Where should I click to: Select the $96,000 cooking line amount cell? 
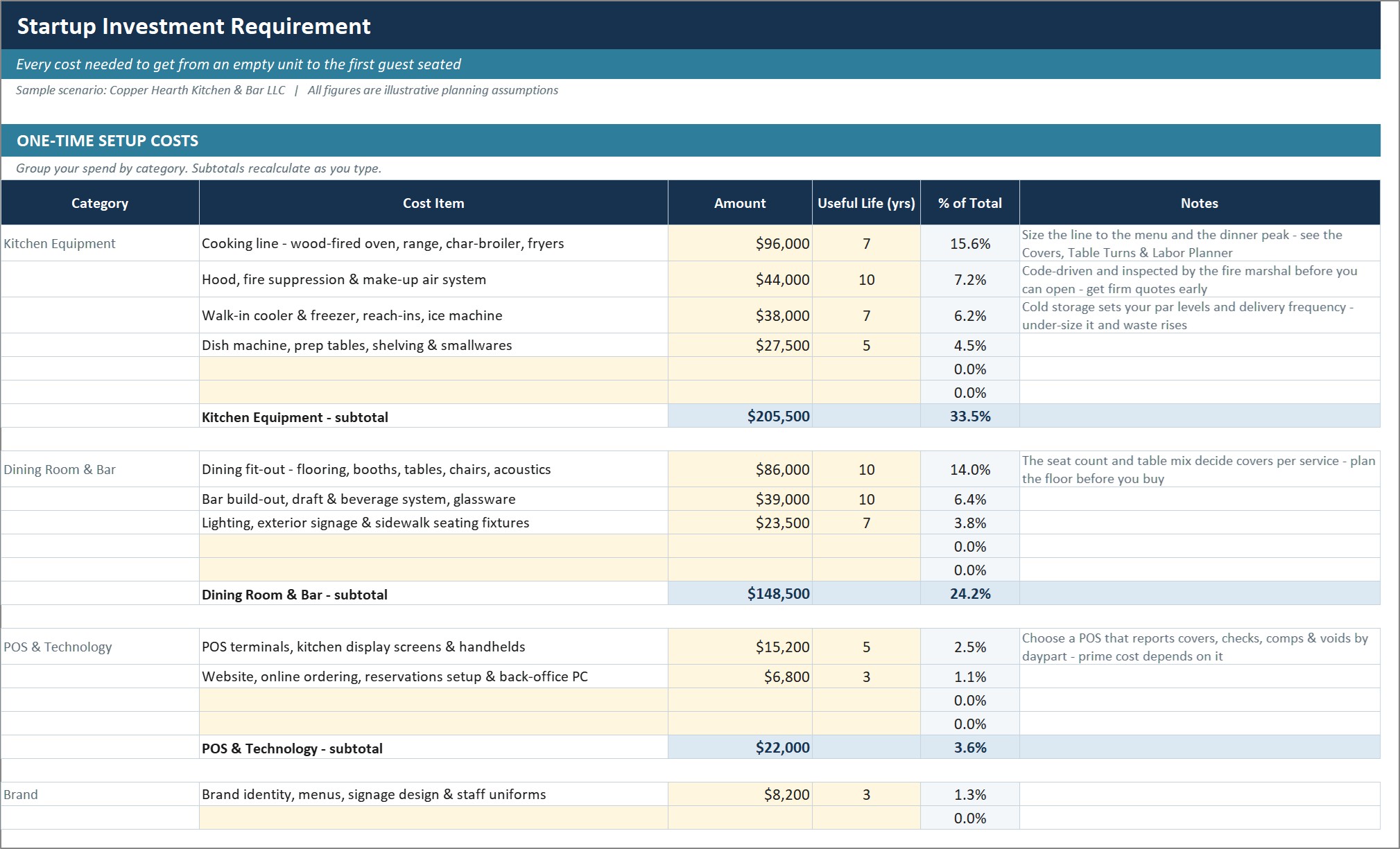[740, 243]
